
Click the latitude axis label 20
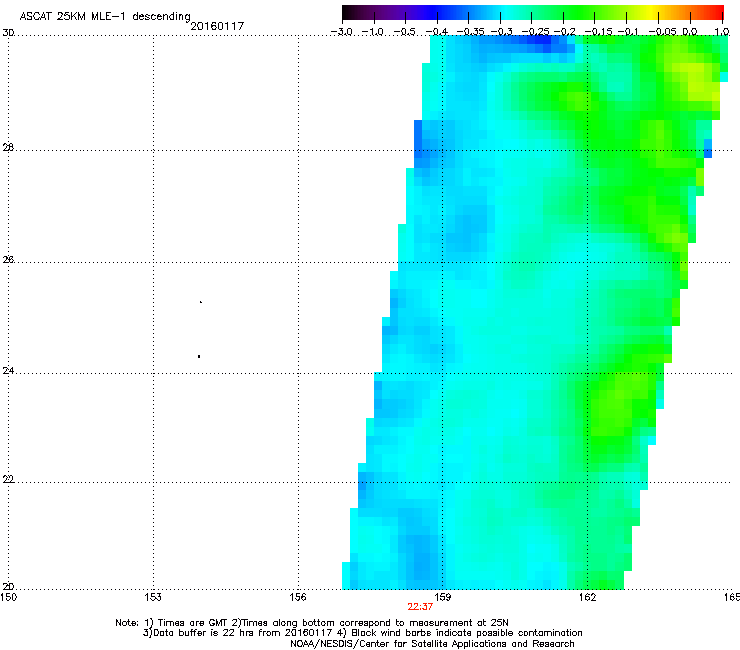[x=8, y=587]
